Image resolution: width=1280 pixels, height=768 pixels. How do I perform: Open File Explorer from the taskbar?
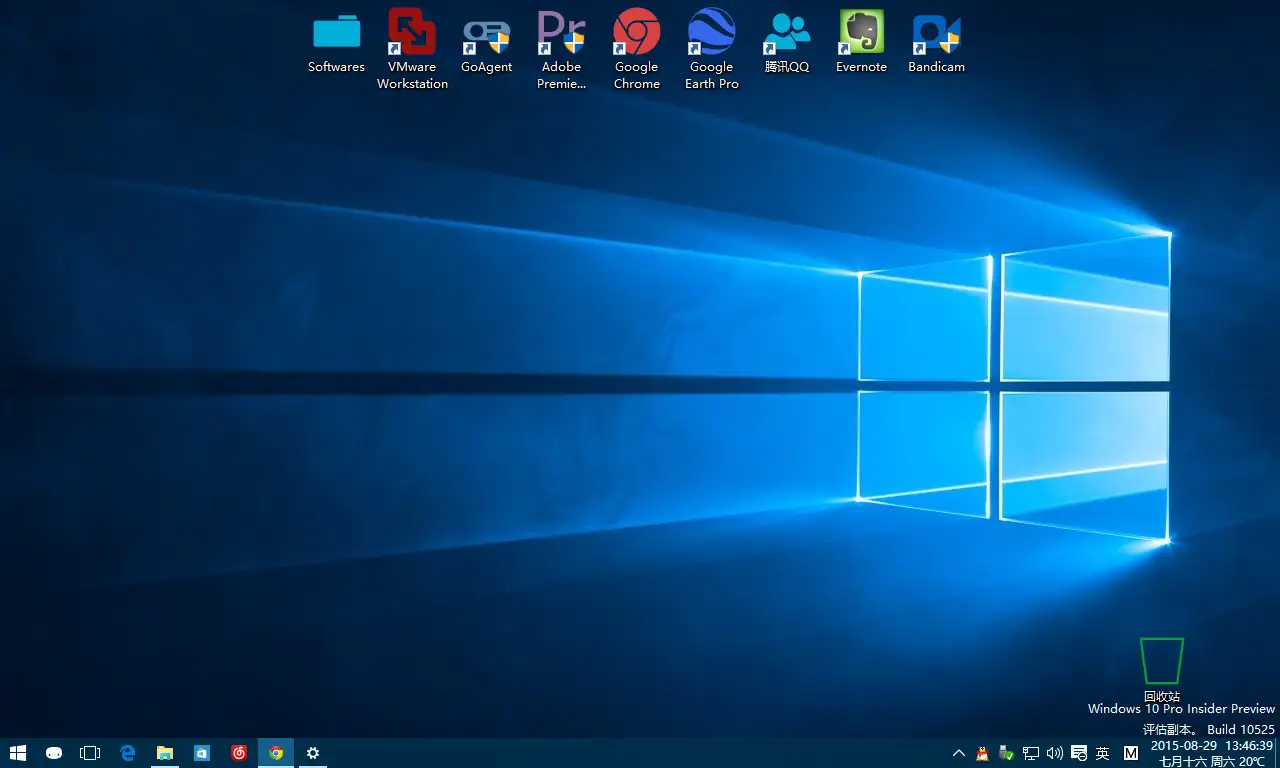pyautogui.click(x=165, y=753)
